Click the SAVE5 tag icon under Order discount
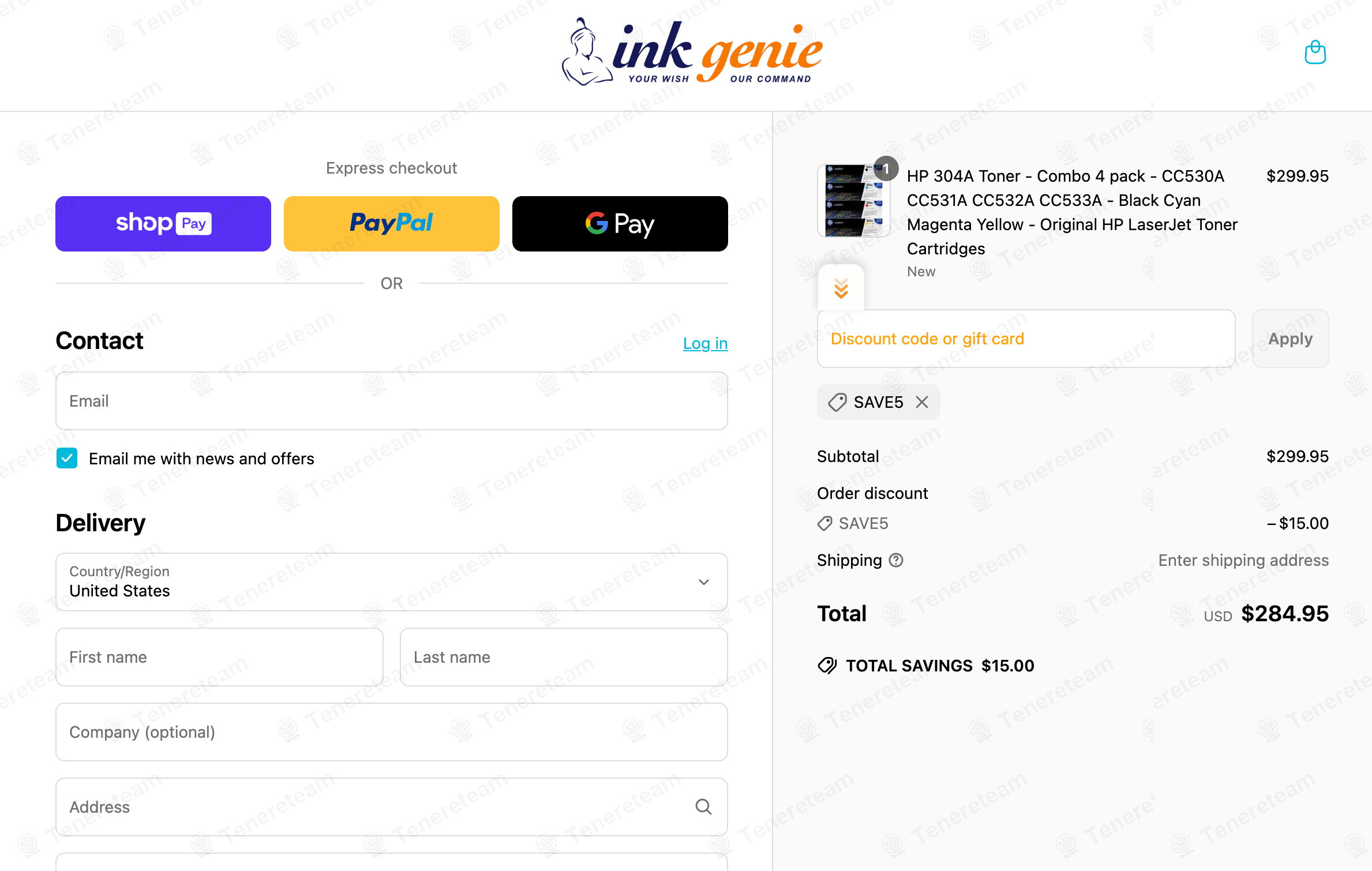This screenshot has width=1372, height=871. [825, 523]
